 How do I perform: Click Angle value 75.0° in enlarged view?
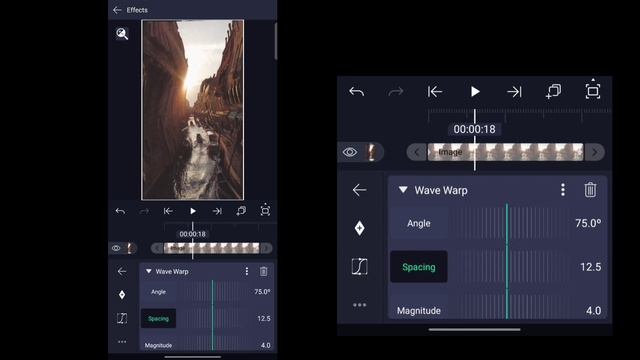click(x=588, y=223)
